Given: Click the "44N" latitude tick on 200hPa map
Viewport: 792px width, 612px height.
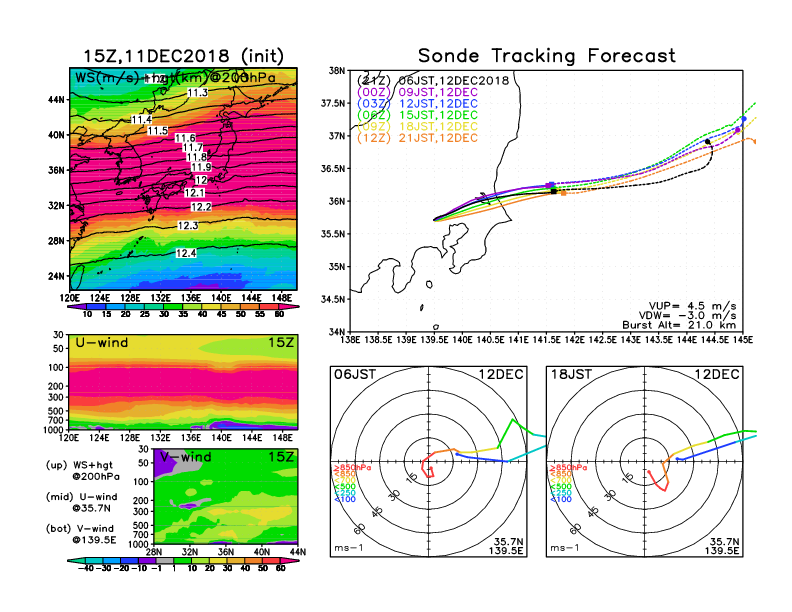Looking at the screenshot, I should click(x=56, y=100).
